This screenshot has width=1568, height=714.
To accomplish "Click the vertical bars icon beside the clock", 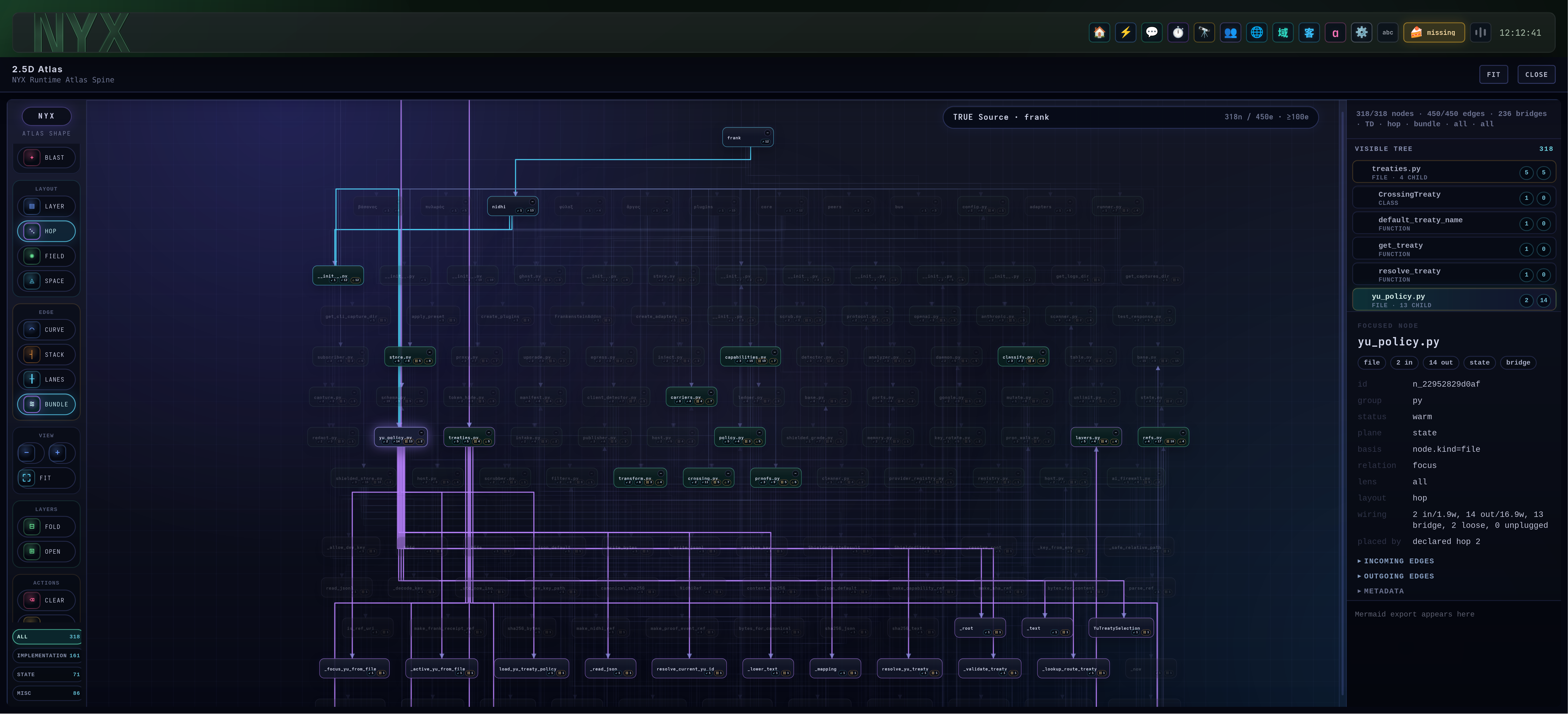I will (1480, 32).
